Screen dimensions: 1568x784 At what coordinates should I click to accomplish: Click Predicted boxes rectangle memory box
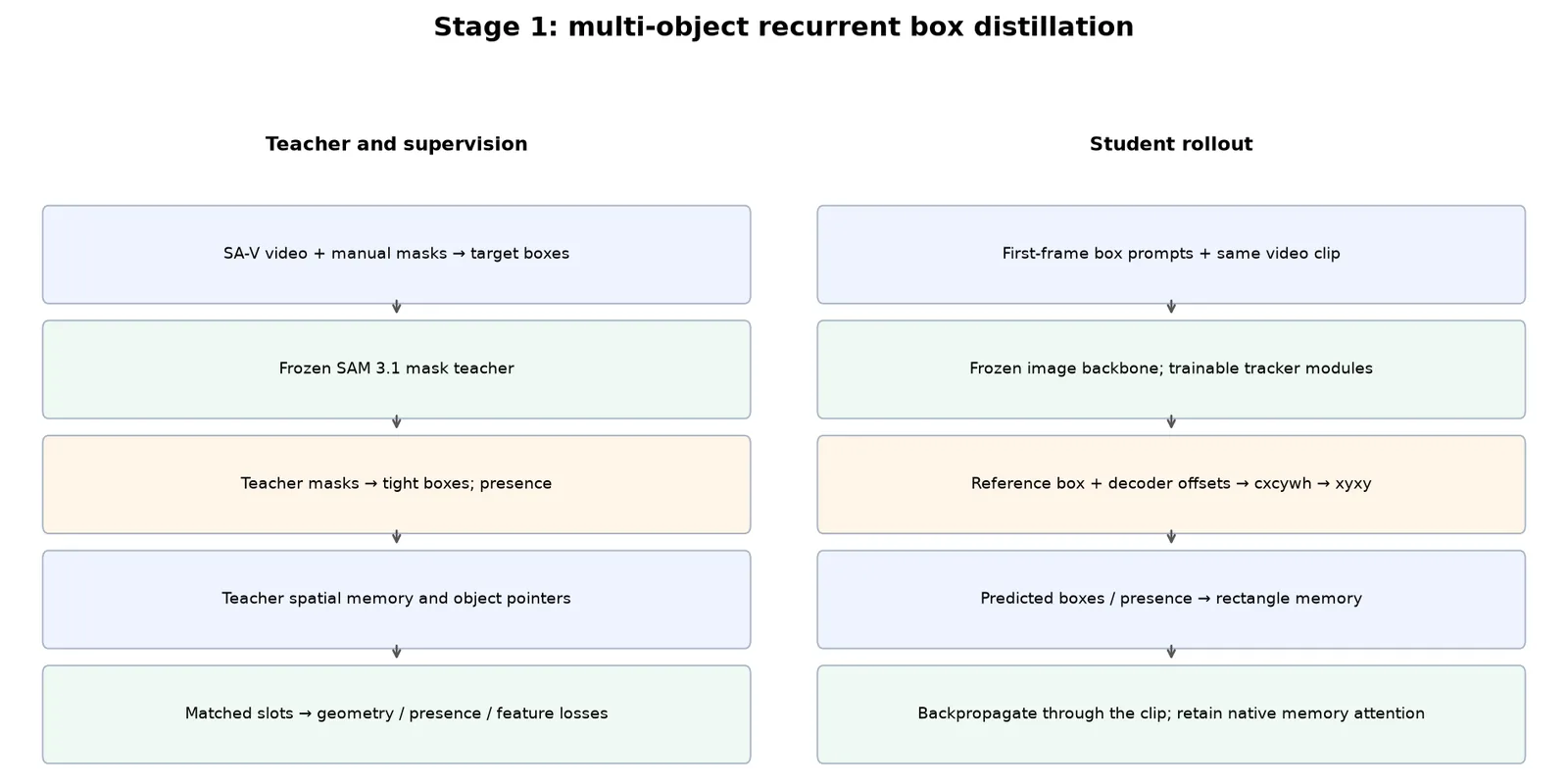1171,599
